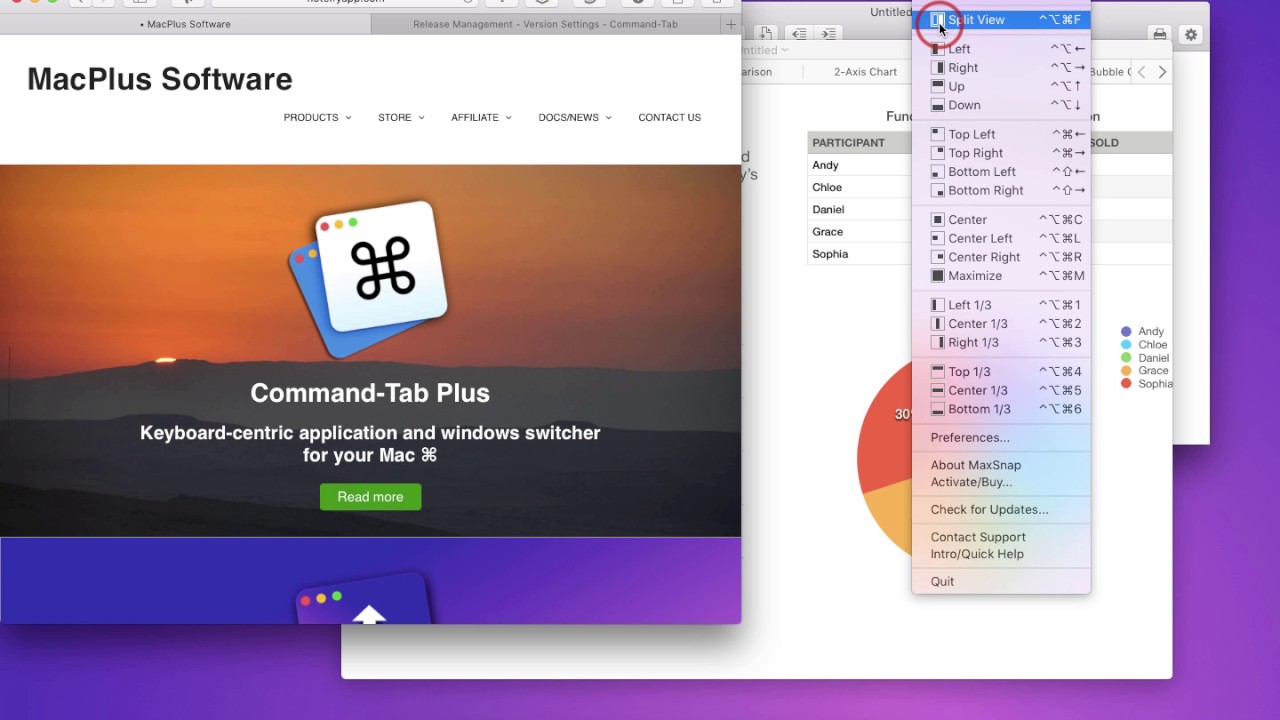Viewport: 1280px width, 720px height.
Task: Snap window to Bottom Left
Action: click(1001, 172)
